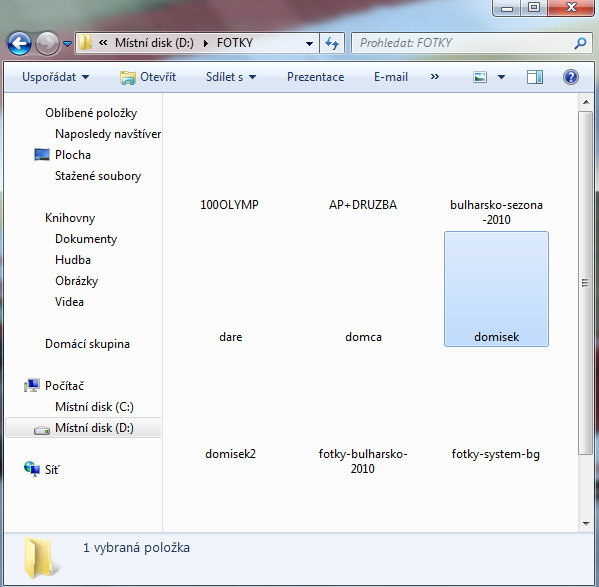Click the Počítač computer icon
The width and height of the screenshot is (599, 587).
pos(32,385)
